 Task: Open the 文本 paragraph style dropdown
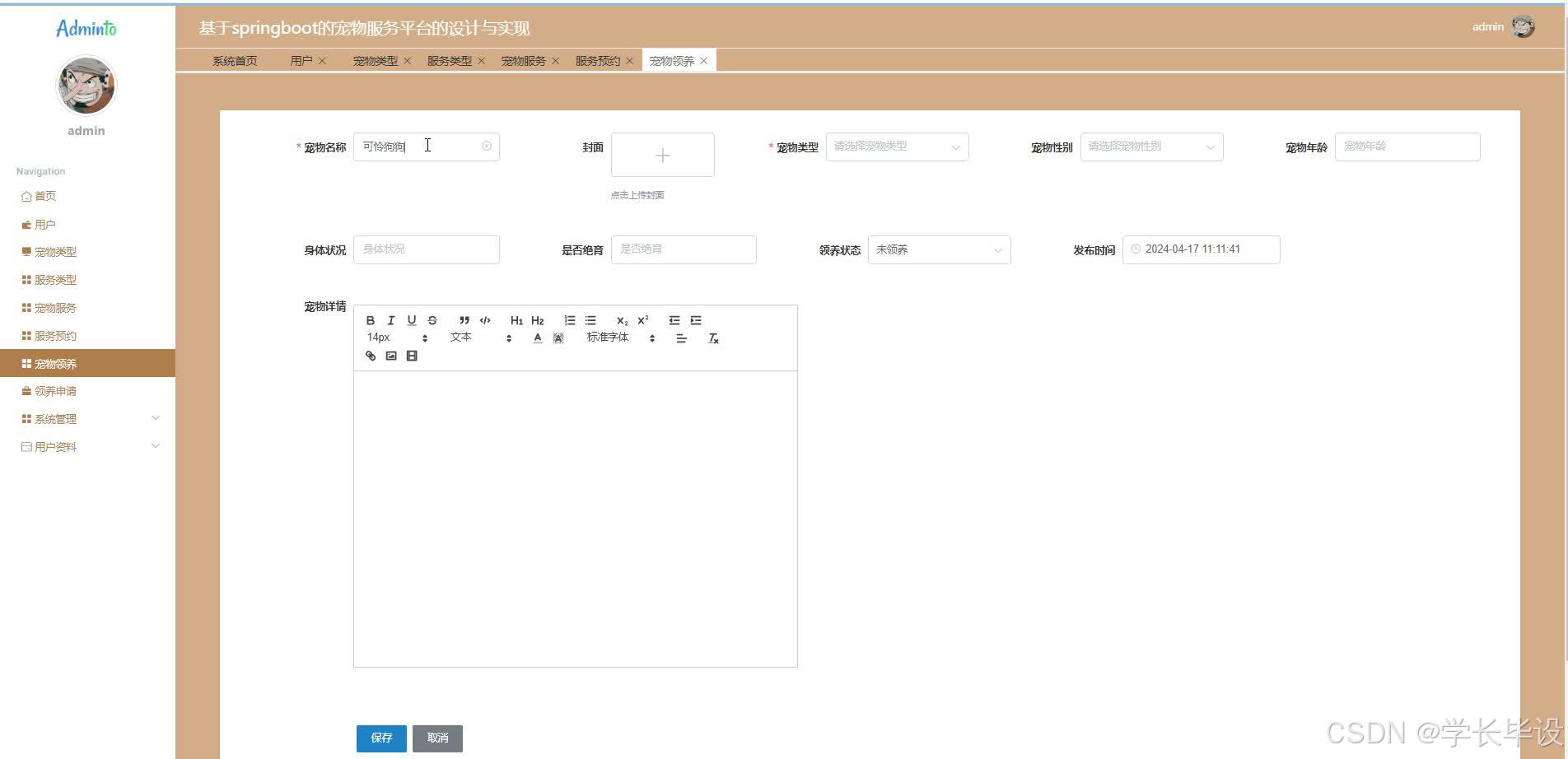481,338
